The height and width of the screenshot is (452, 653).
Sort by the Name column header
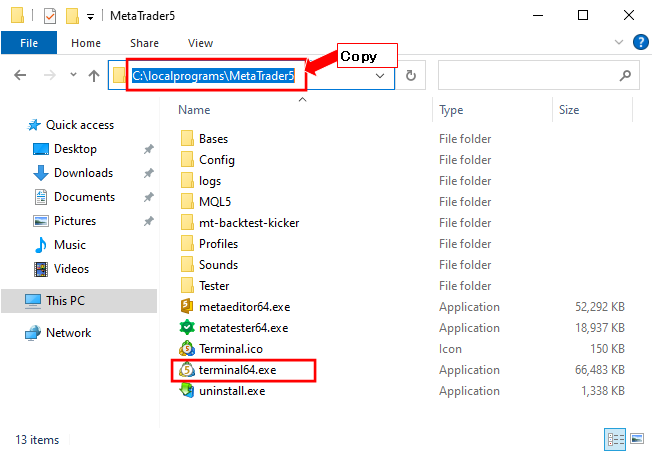click(x=194, y=110)
